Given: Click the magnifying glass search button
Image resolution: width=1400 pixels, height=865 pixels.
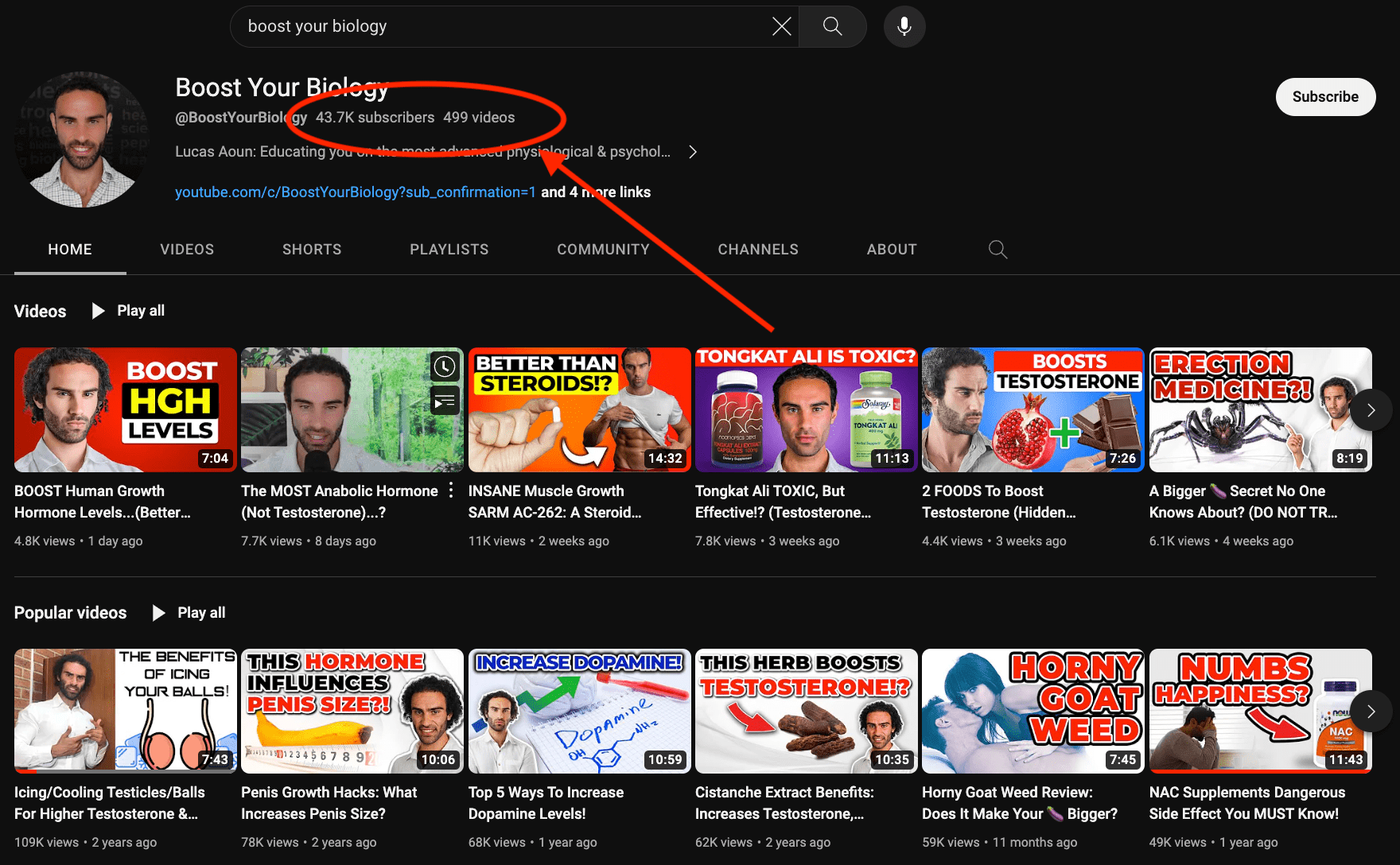Looking at the screenshot, I should click(x=832, y=26).
